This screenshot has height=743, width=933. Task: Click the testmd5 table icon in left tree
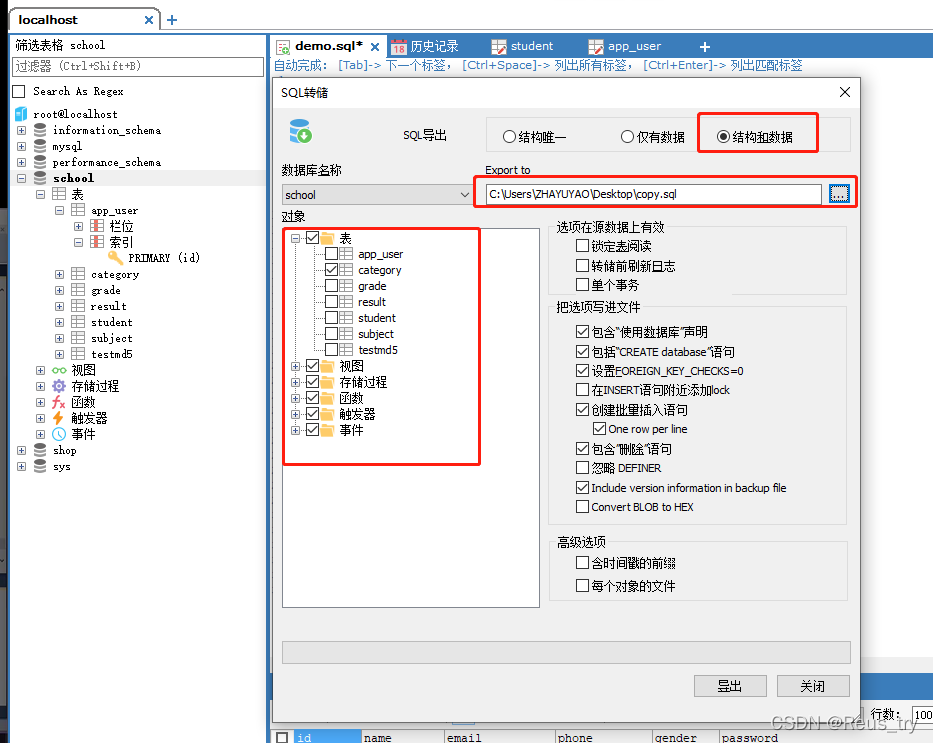[x=78, y=354]
